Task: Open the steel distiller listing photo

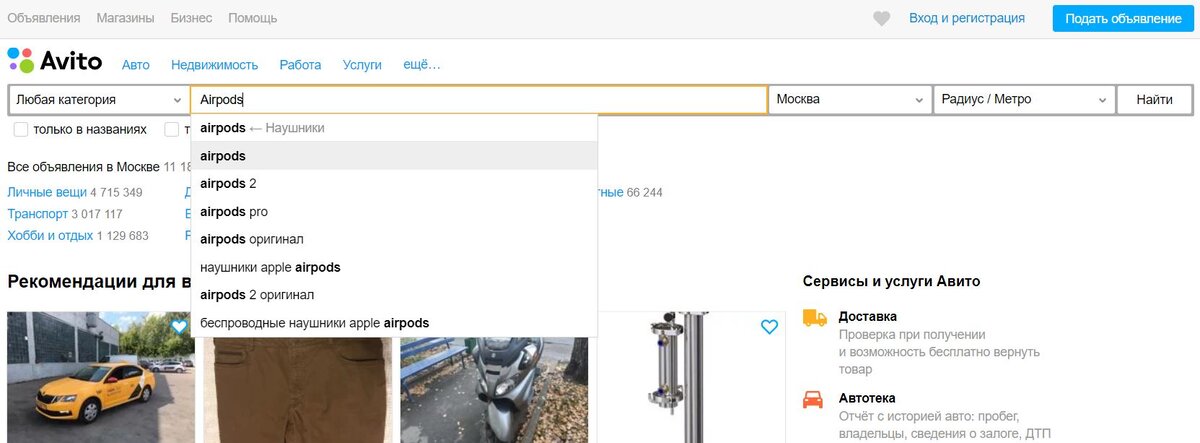Action: pyautogui.click(x=691, y=377)
